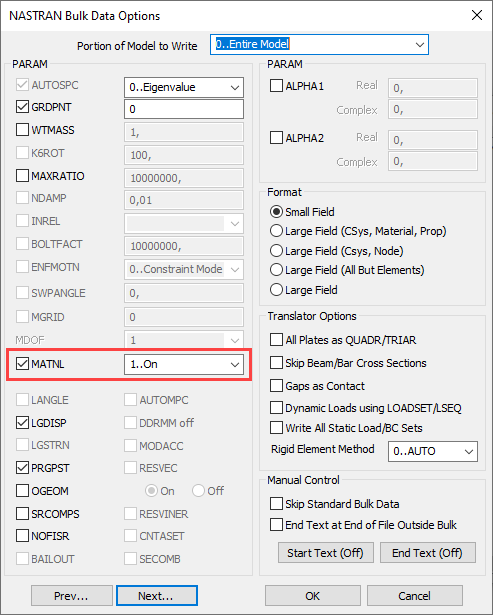Enable the OGEOM checkbox

22,491
